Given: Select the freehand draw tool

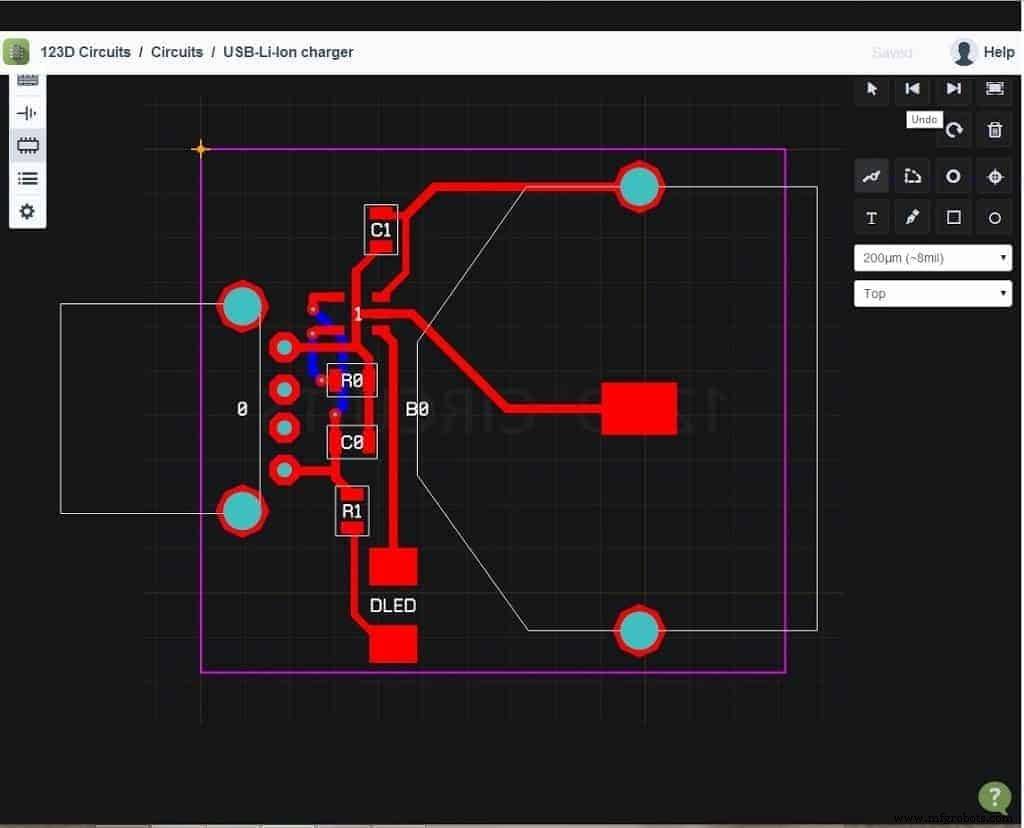Looking at the screenshot, I should 911,217.
